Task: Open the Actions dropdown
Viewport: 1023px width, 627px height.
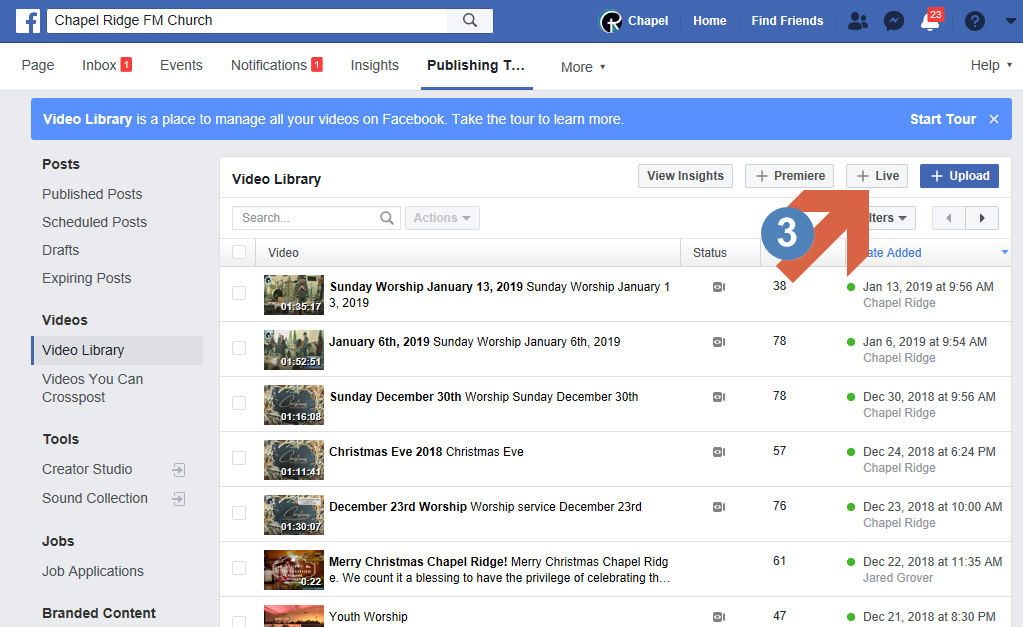Action: pyautogui.click(x=442, y=218)
